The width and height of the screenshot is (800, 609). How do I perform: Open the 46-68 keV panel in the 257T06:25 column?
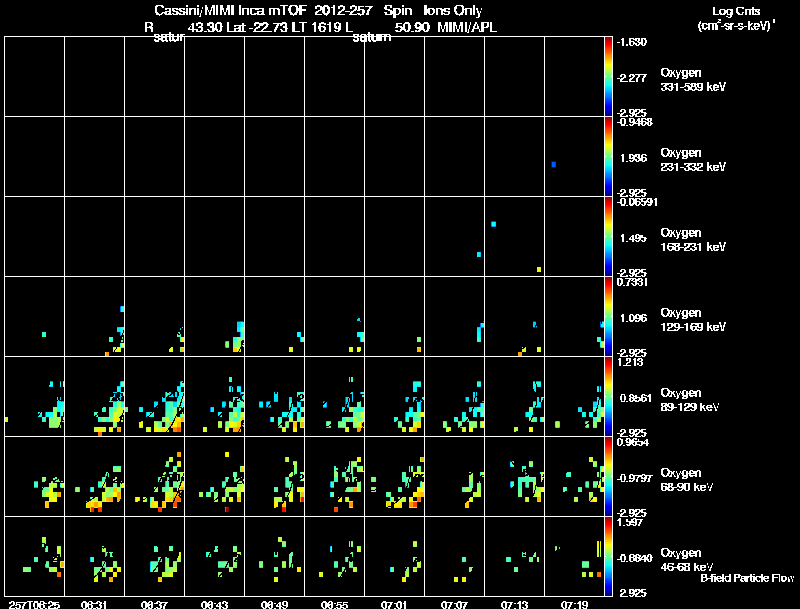tap(34, 556)
